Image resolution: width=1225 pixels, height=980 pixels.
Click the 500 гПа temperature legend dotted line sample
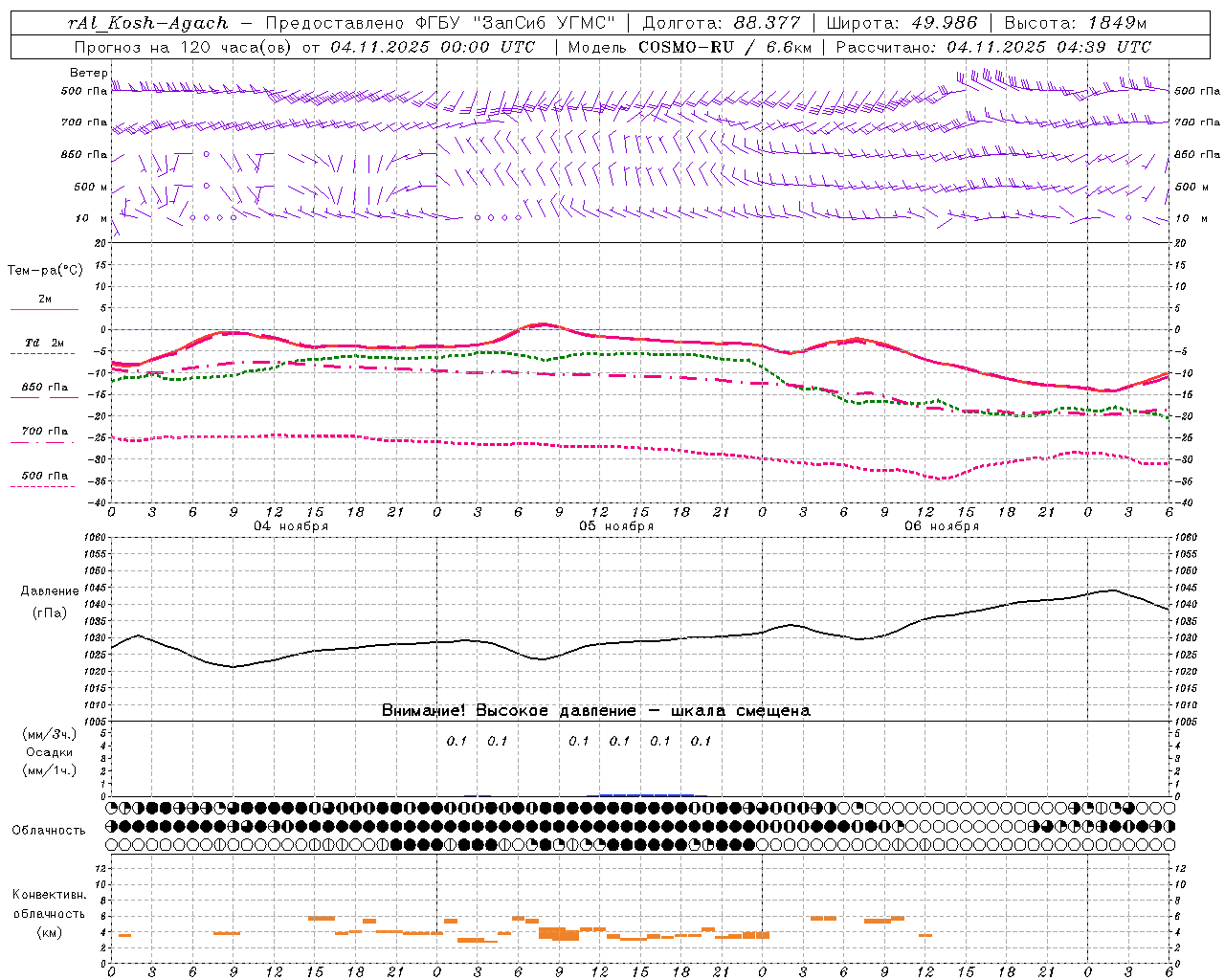[x=43, y=487]
